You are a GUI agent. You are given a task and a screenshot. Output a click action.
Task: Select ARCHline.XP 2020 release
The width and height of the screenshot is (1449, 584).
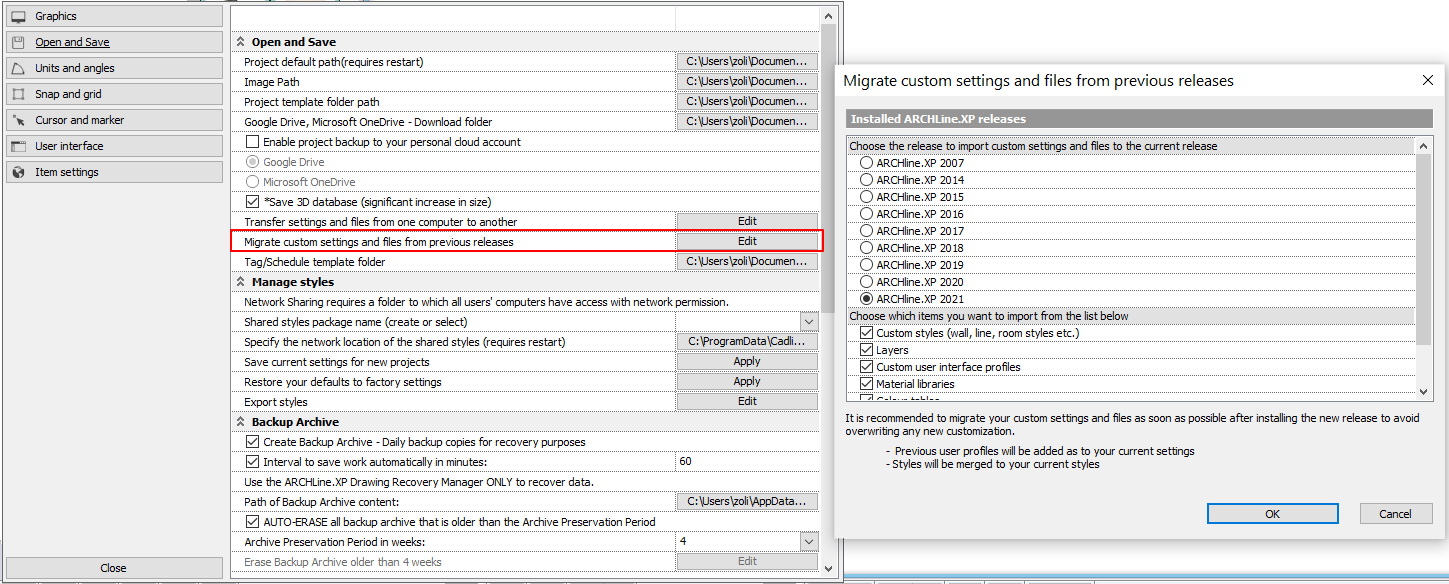(866, 282)
